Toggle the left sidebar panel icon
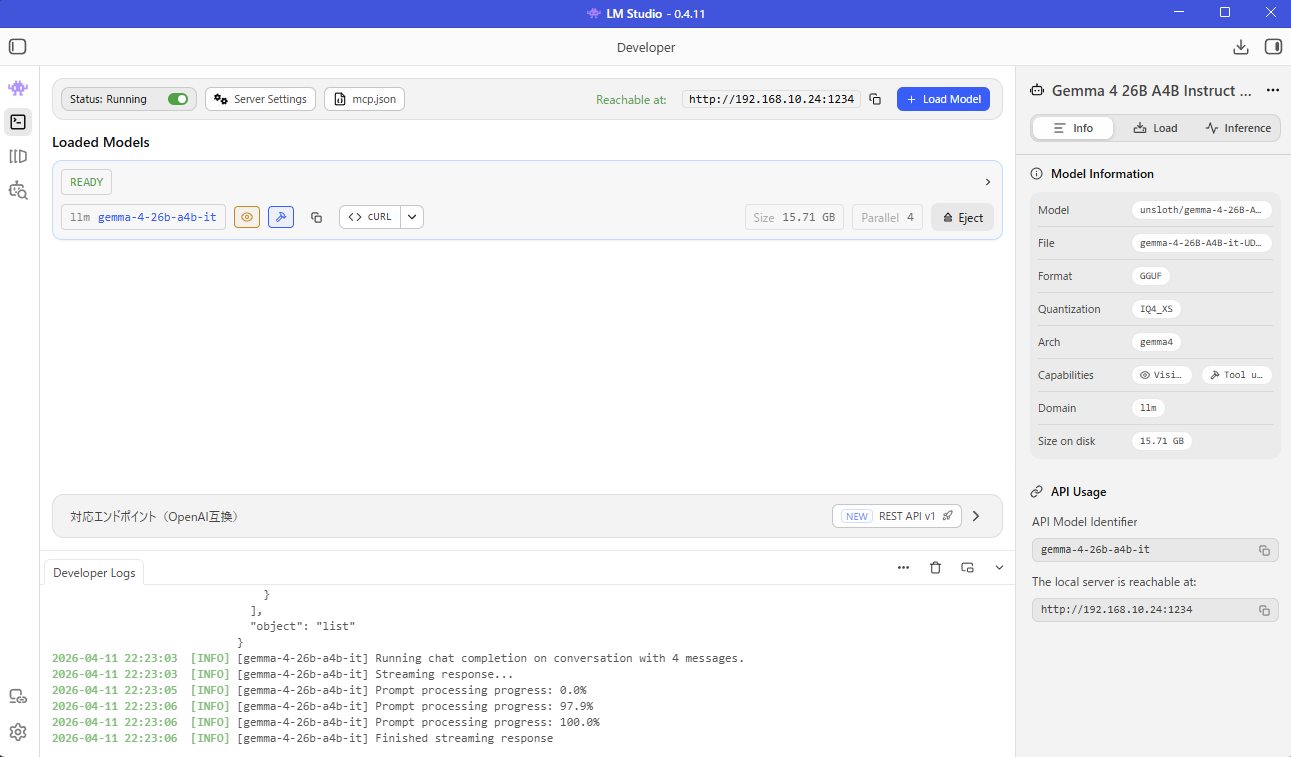 [18, 47]
